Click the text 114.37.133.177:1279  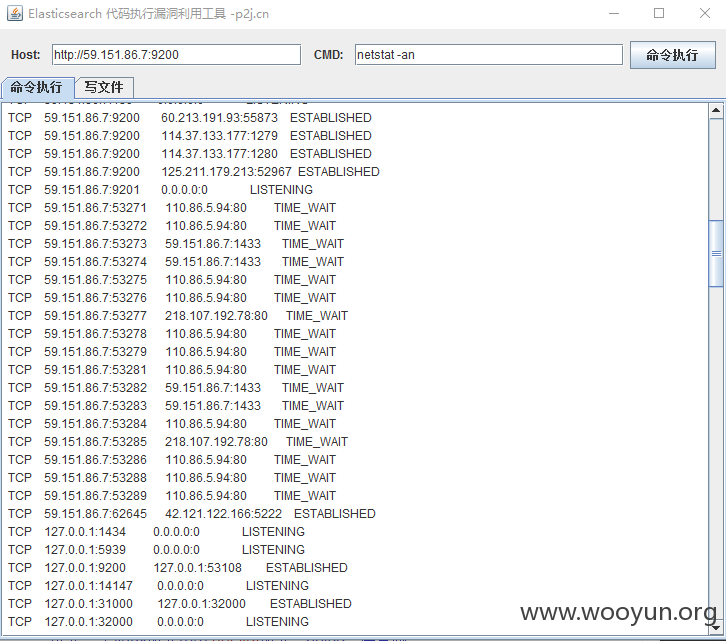[219, 136]
